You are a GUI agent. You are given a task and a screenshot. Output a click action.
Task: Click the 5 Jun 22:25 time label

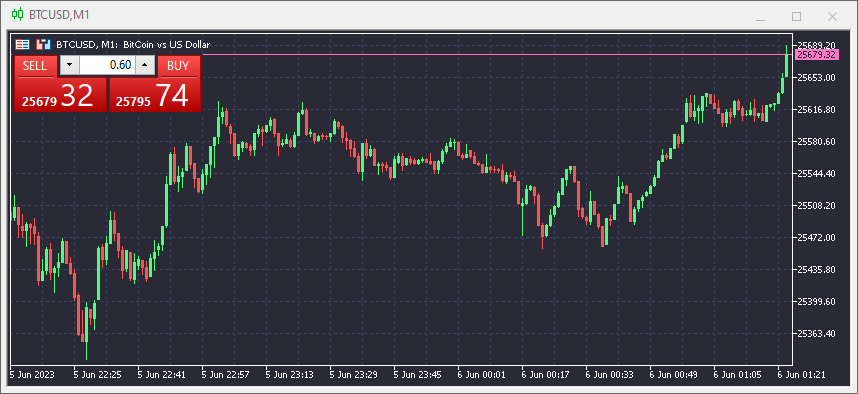pos(97,374)
